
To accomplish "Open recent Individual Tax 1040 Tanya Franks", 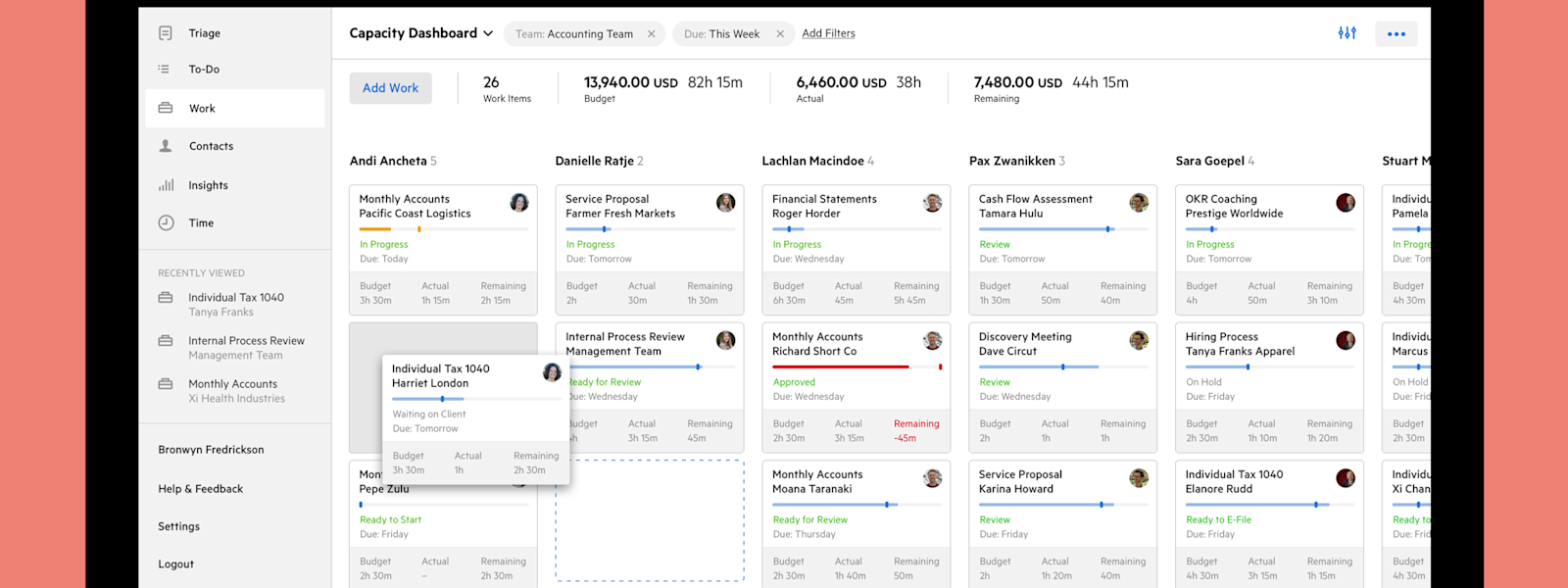I will tap(235, 305).
